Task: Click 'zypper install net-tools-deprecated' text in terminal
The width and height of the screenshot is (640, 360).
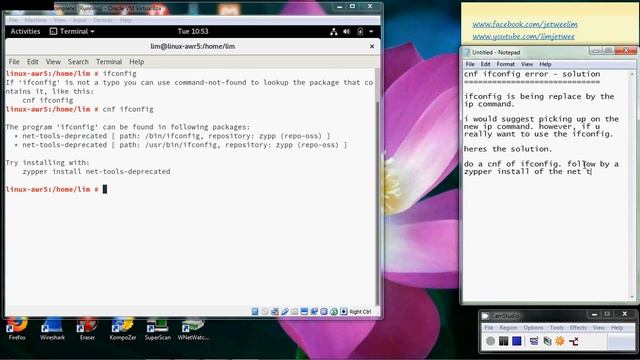Action: click(96, 171)
